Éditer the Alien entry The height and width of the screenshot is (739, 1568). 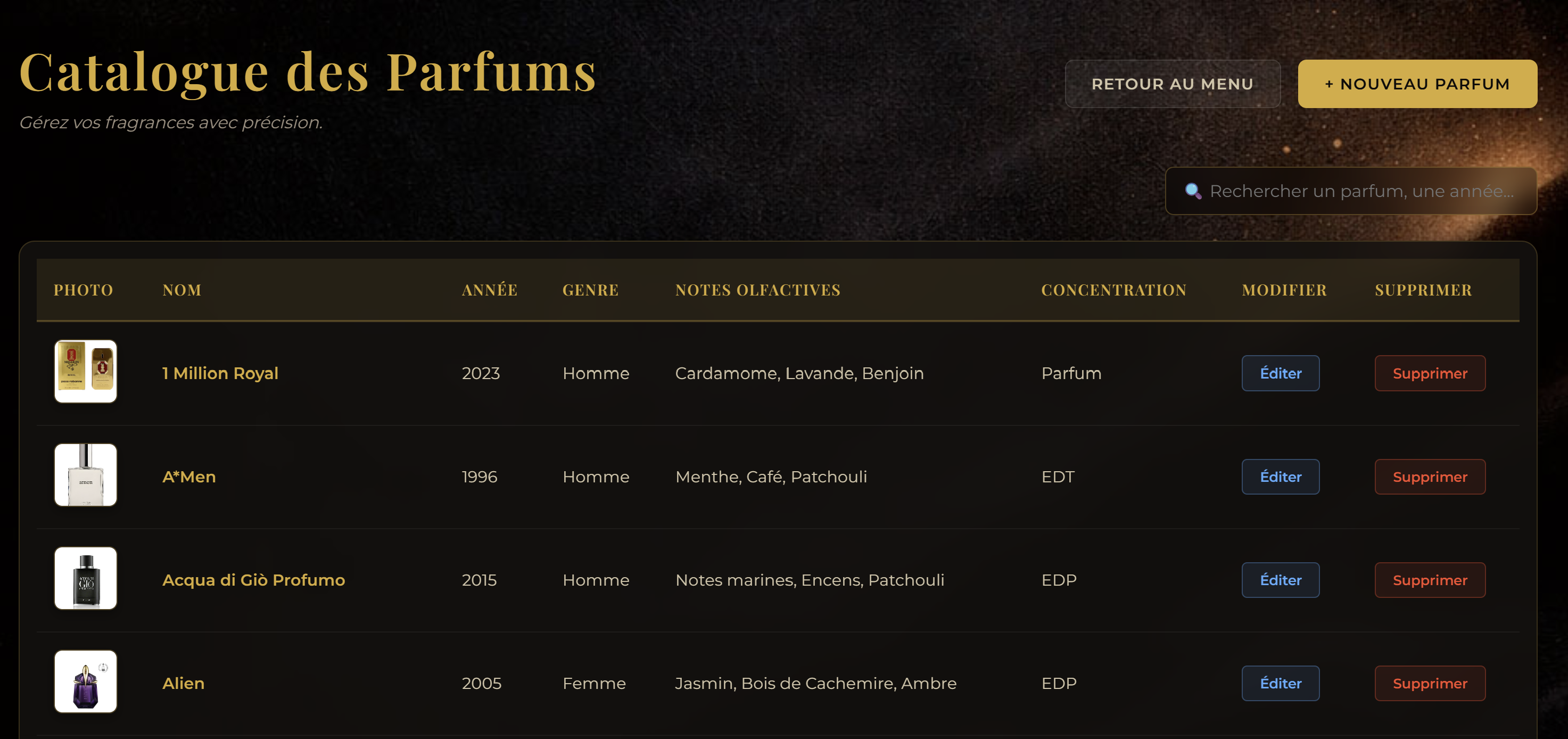point(1280,683)
